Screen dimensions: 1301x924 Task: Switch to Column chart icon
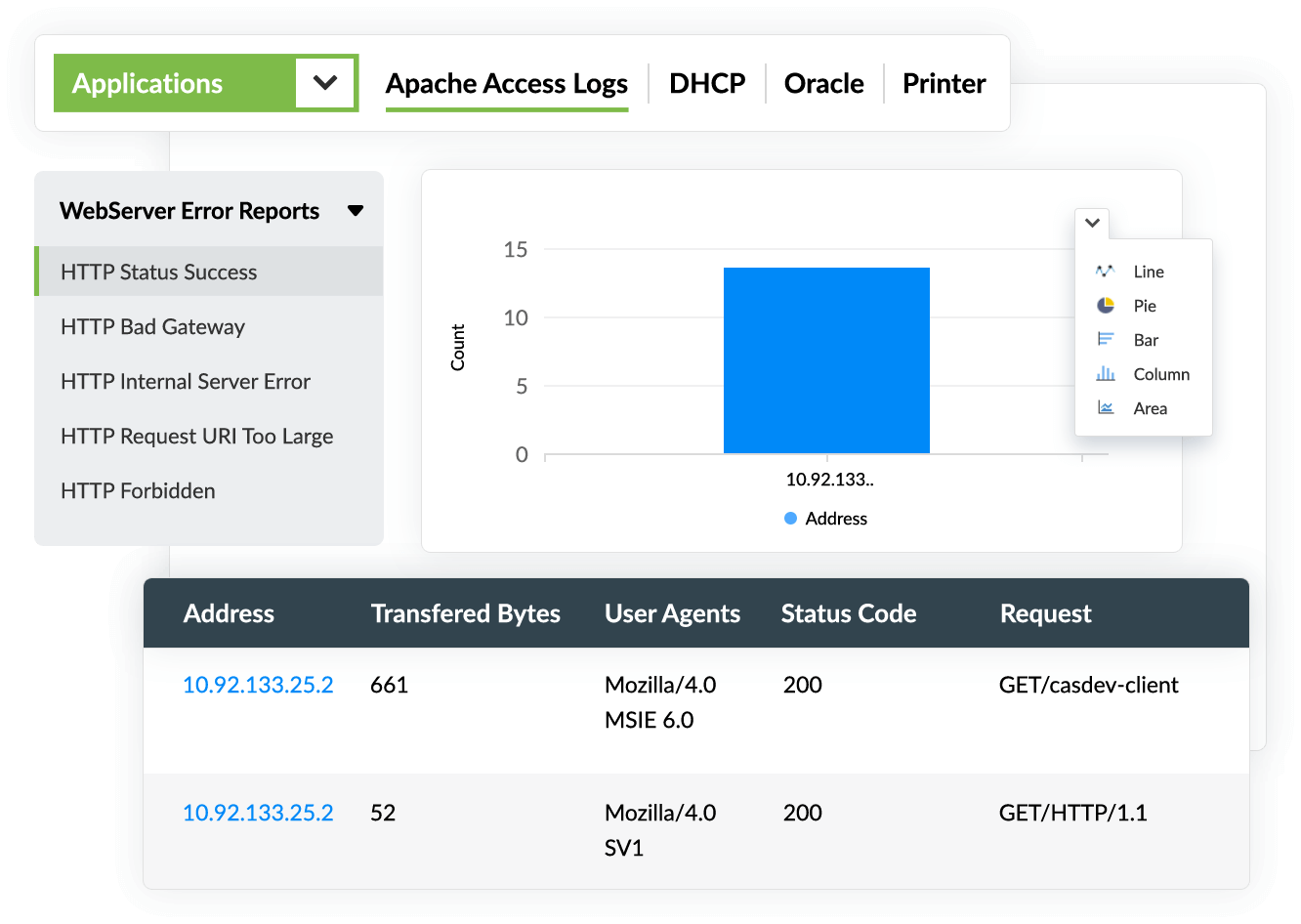1105,374
